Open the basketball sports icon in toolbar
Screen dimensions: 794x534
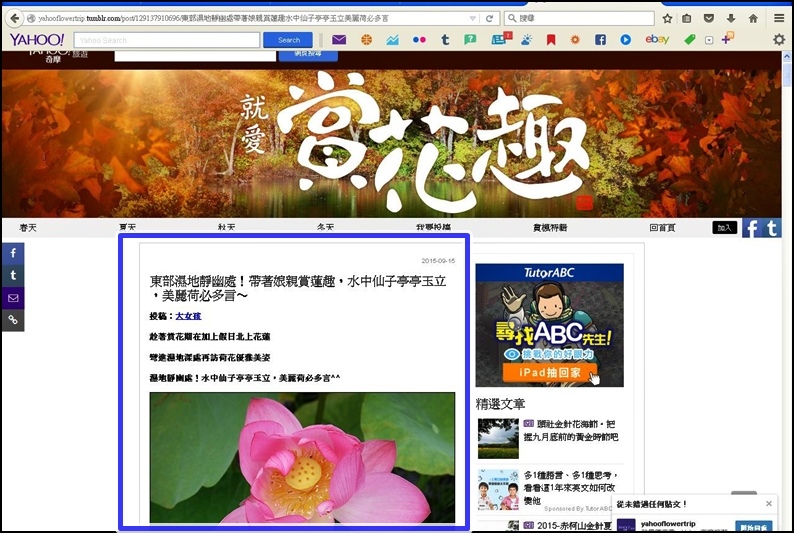tap(366, 39)
